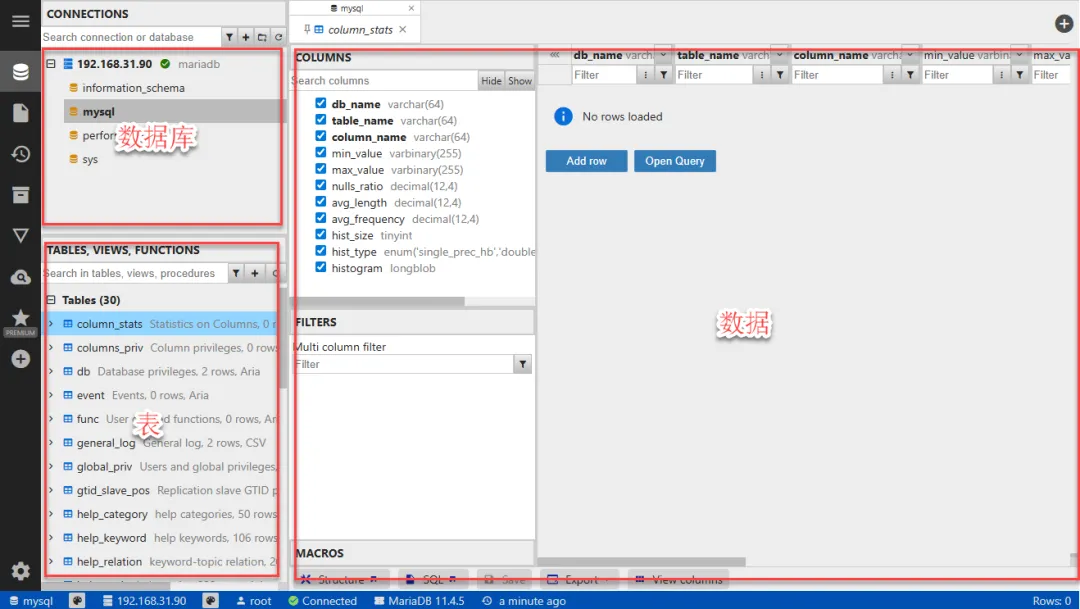Viewport: 1080px width, 609px height.
Task: Click the data grid horizontal scrollbar
Action: click(641, 561)
